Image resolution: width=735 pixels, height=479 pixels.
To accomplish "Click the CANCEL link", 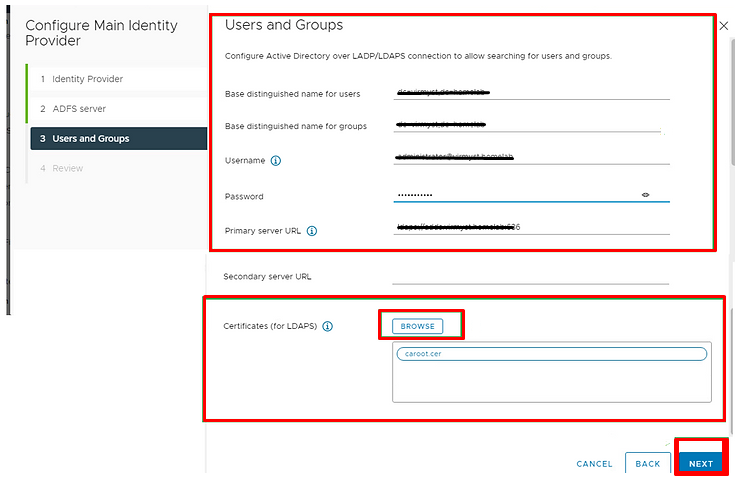I will pos(594,464).
